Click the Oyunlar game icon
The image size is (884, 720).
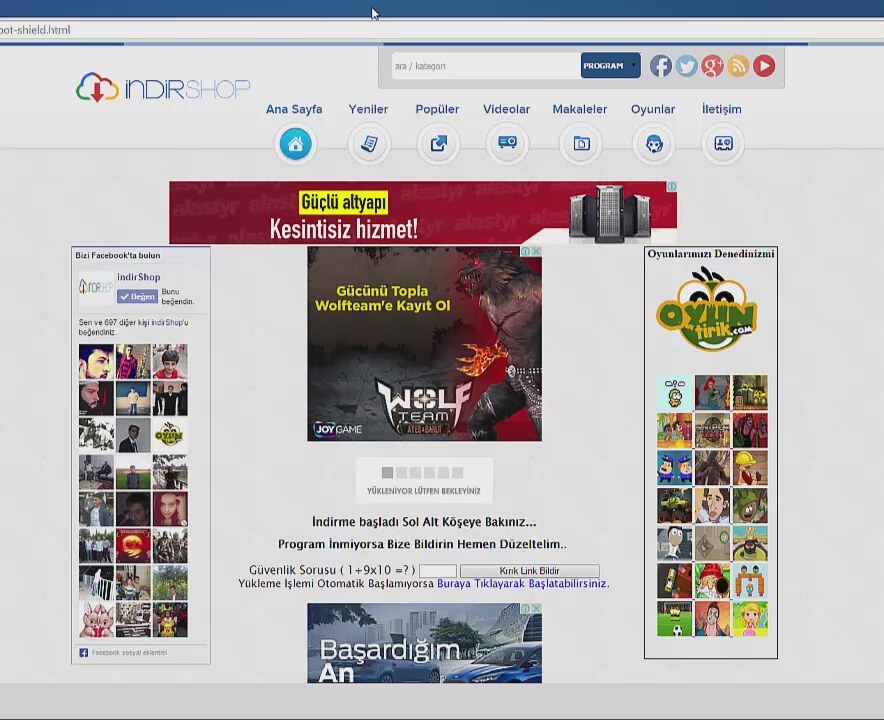tap(653, 144)
